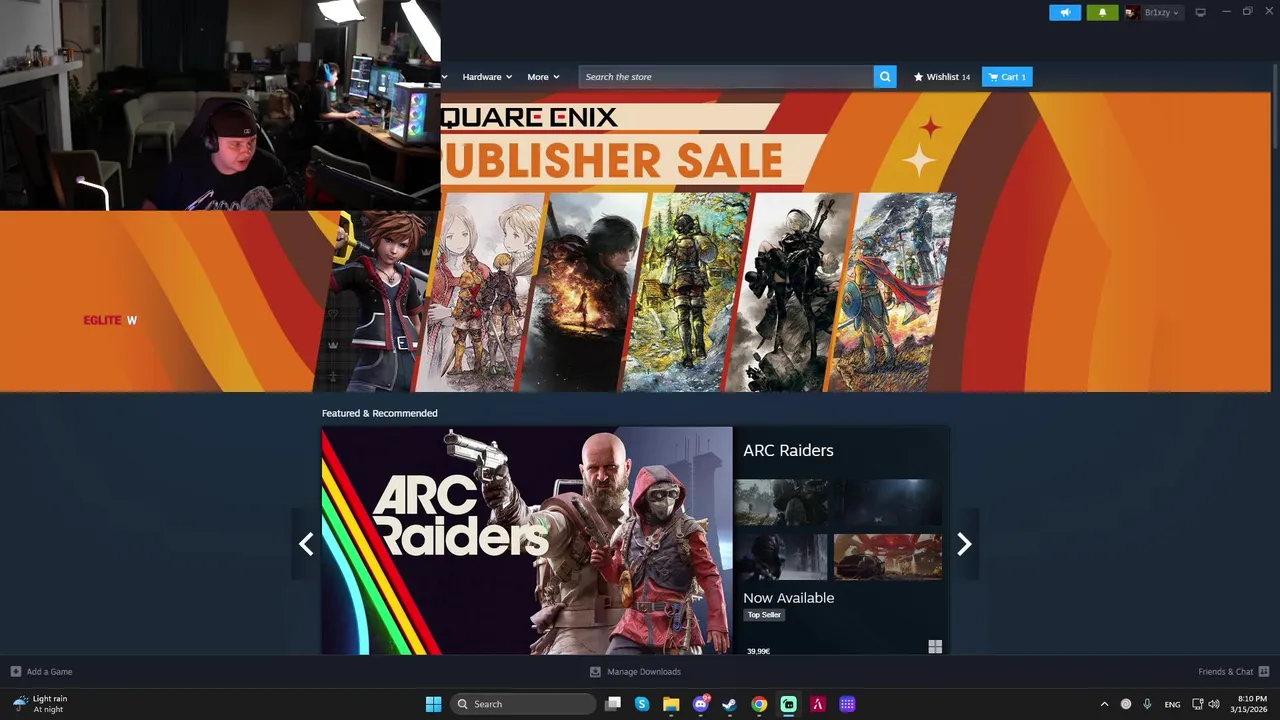Open File Explorer from the taskbar
The width and height of the screenshot is (1280, 720).
point(671,704)
